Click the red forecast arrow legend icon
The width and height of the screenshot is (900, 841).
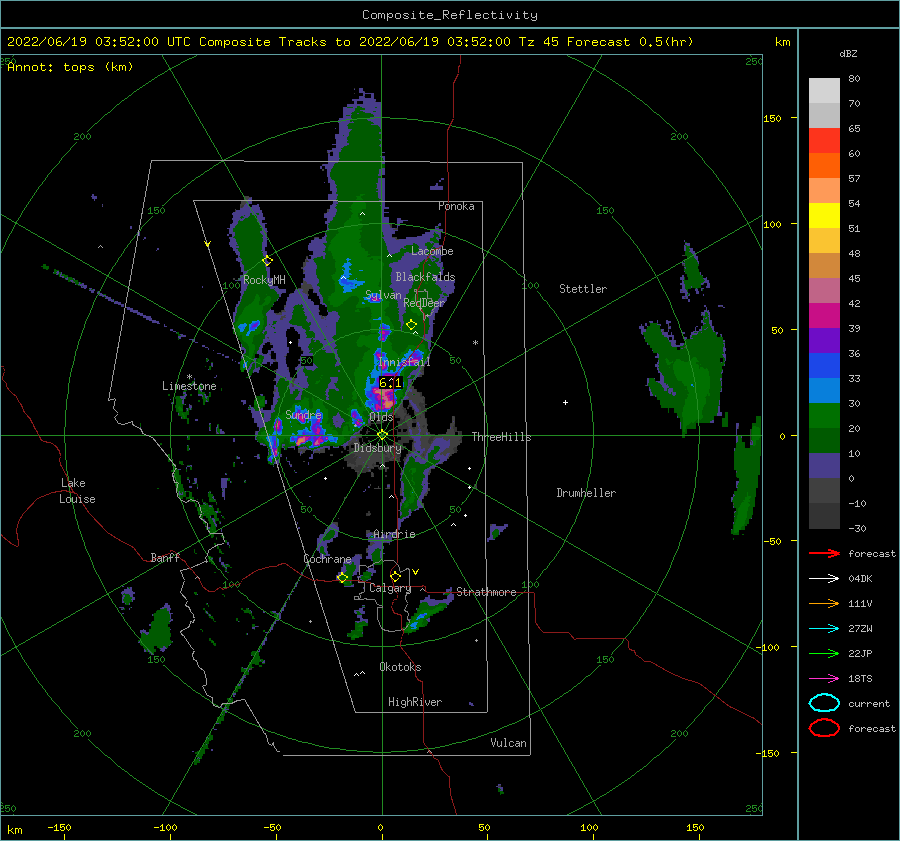click(x=824, y=553)
